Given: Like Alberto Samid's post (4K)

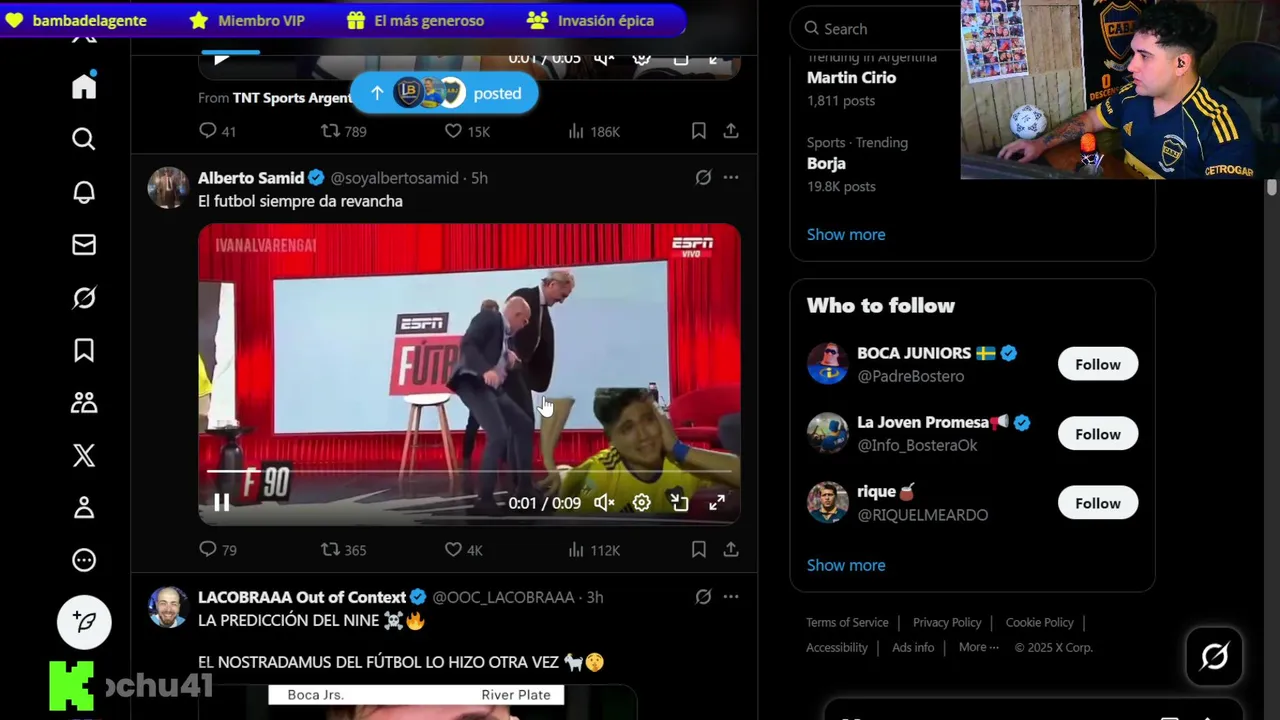Looking at the screenshot, I should pos(463,549).
